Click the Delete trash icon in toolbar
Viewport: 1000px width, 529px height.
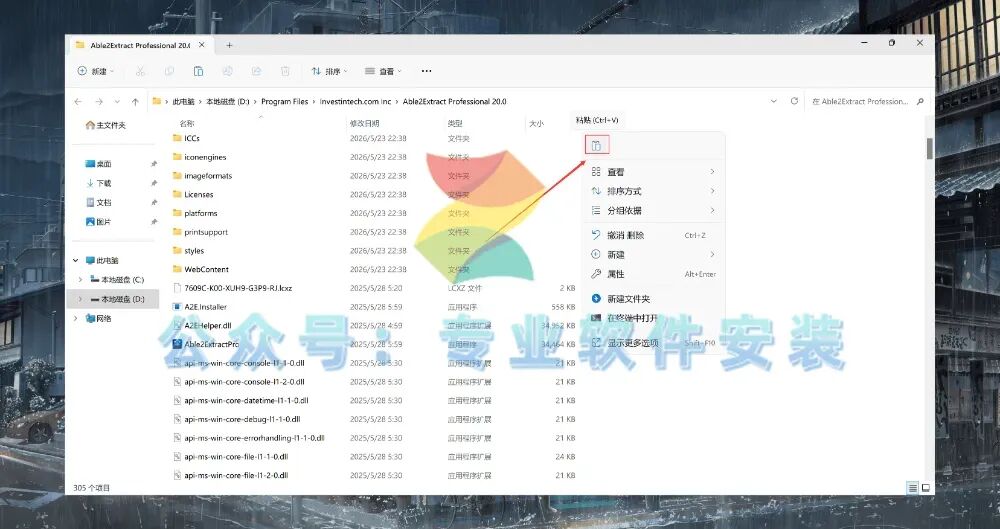pos(285,71)
